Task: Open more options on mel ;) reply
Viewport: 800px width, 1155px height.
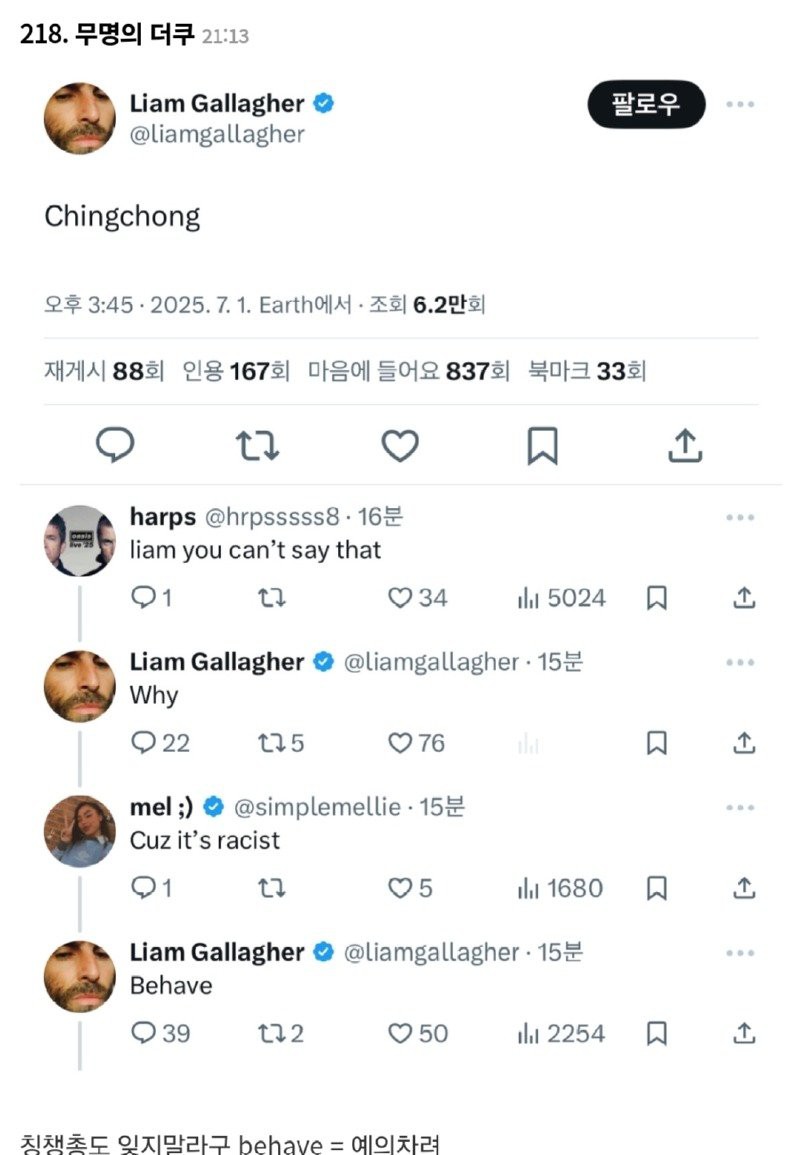Action: (x=740, y=807)
